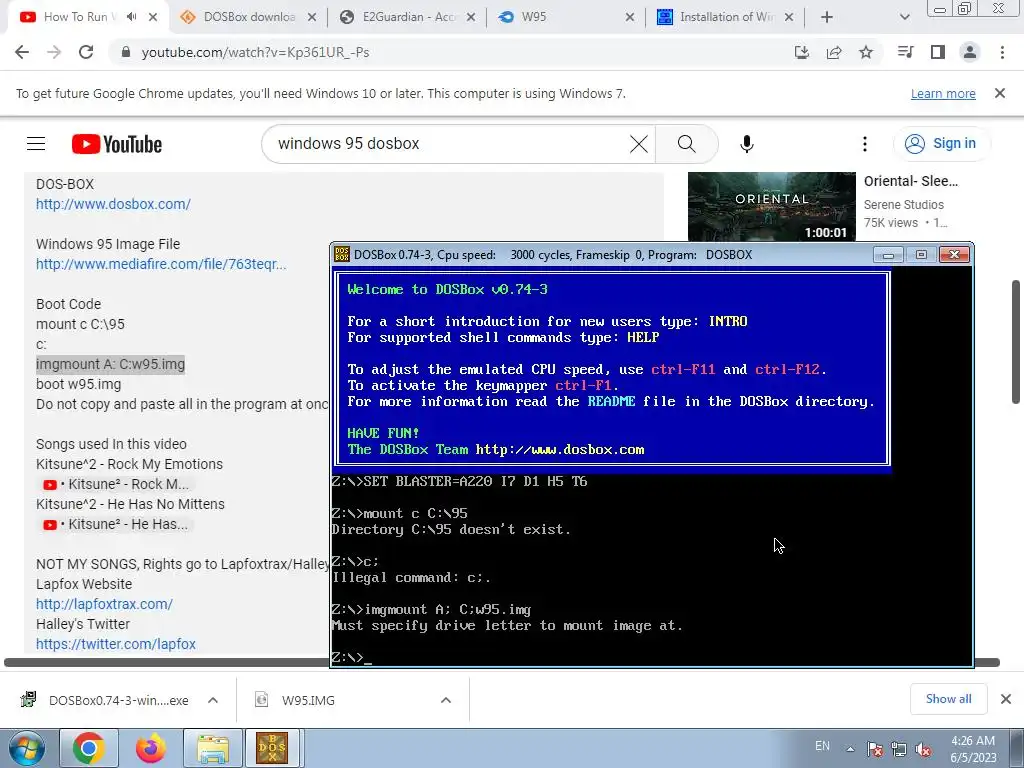Expand options for W95.IMG download item
1024x768 pixels.
[445, 700]
